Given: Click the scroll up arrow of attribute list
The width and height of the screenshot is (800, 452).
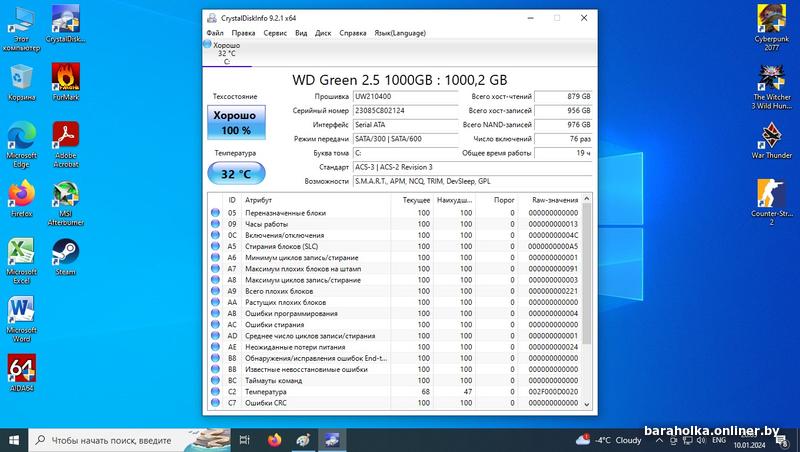Looking at the screenshot, I should pyautogui.click(x=587, y=198).
